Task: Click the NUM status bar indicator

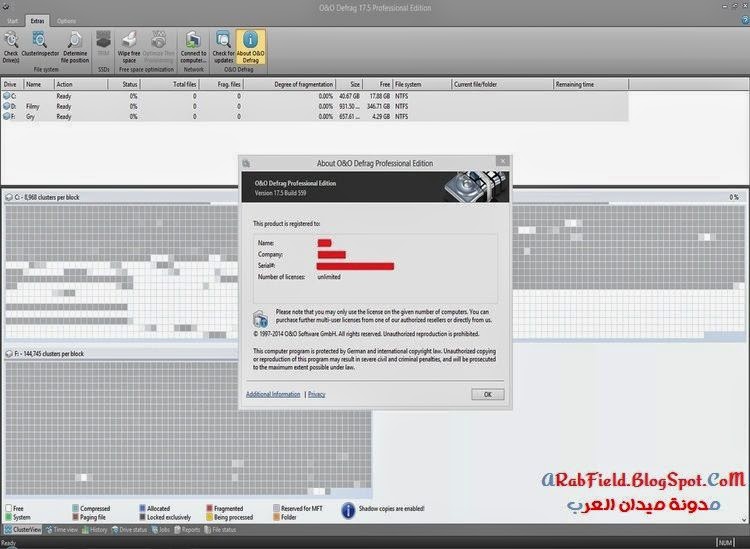Action: (726, 542)
